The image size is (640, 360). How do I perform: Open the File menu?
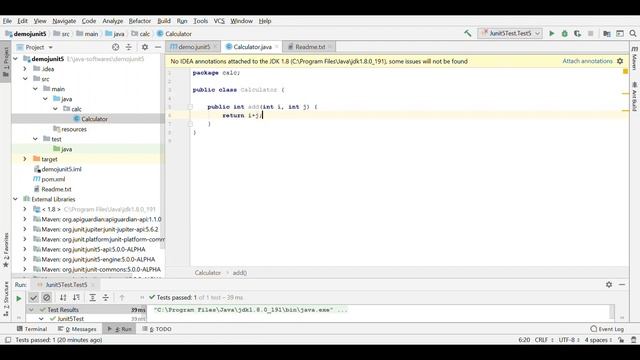7,21
